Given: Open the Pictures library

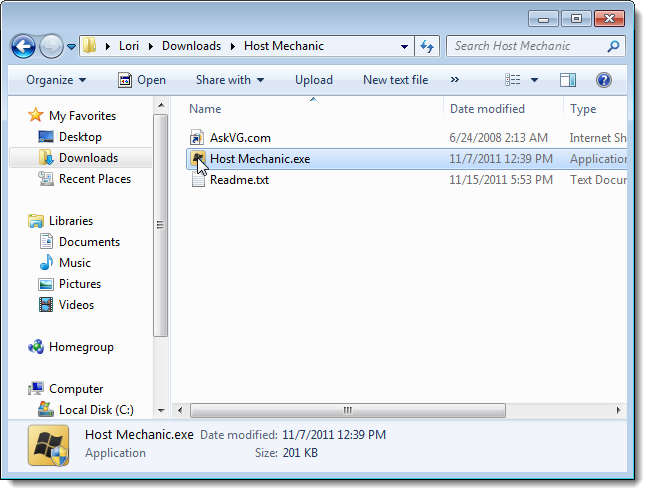Looking at the screenshot, I should point(80,284).
